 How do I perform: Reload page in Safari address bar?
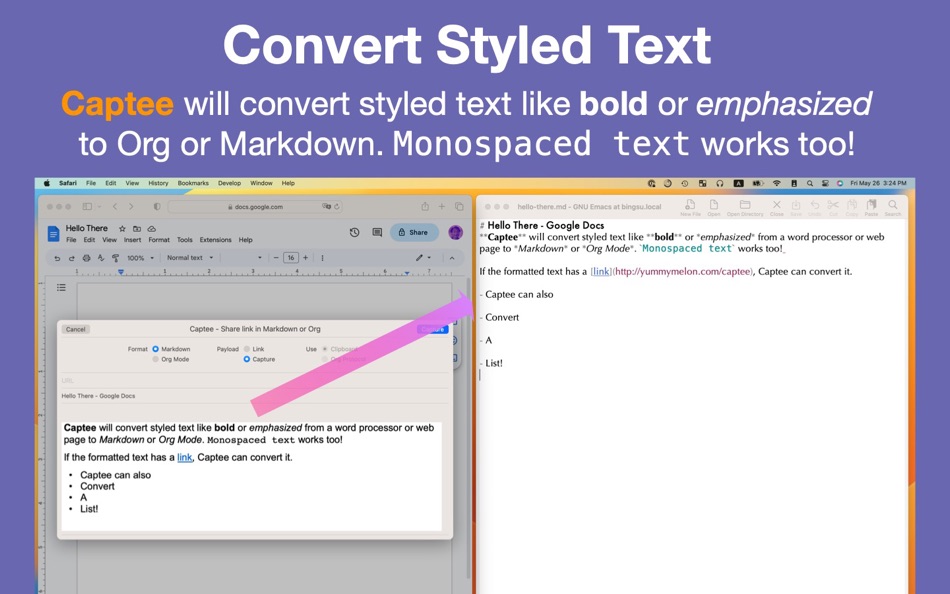click(x=336, y=207)
